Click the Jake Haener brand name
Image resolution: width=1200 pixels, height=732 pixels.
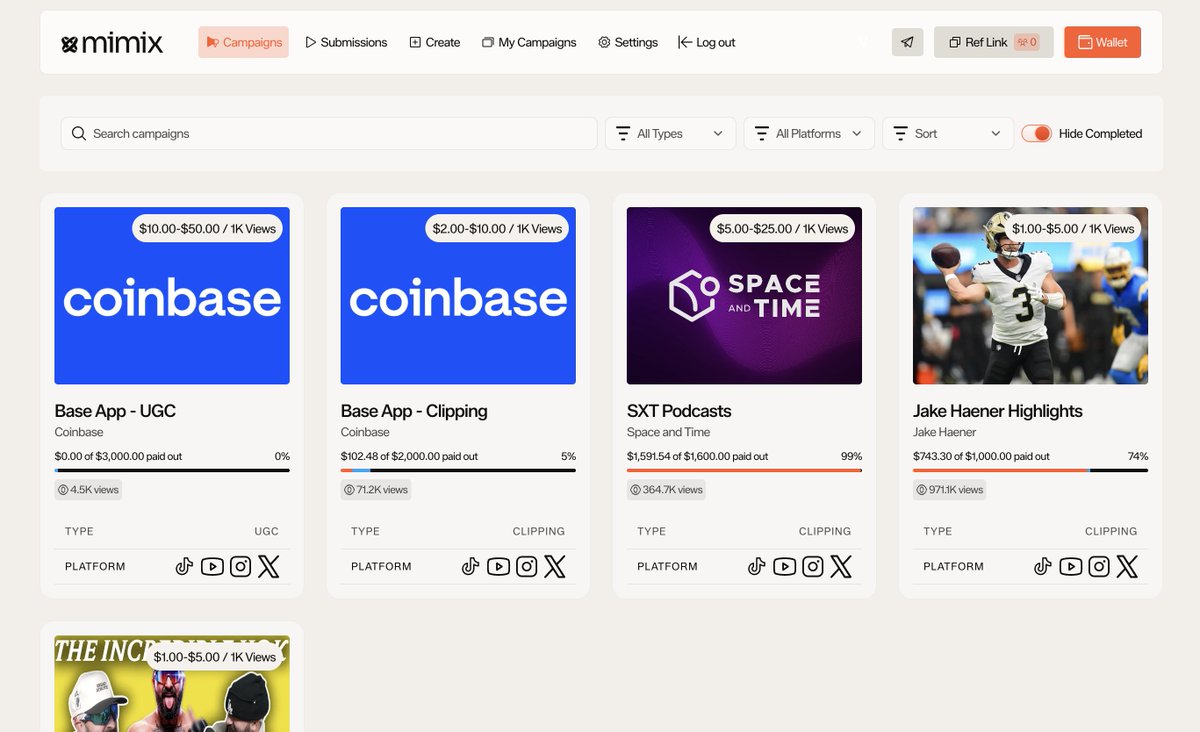(x=944, y=432)
